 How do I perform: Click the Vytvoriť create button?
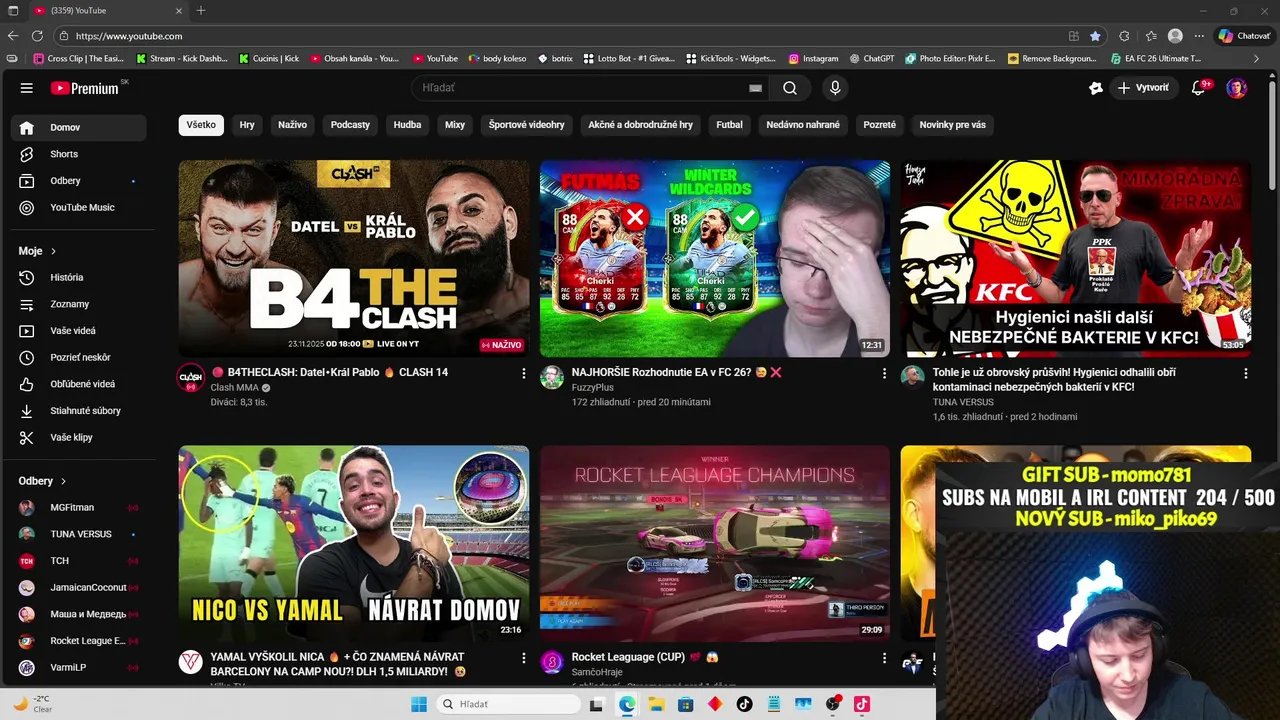[1143, 88]
